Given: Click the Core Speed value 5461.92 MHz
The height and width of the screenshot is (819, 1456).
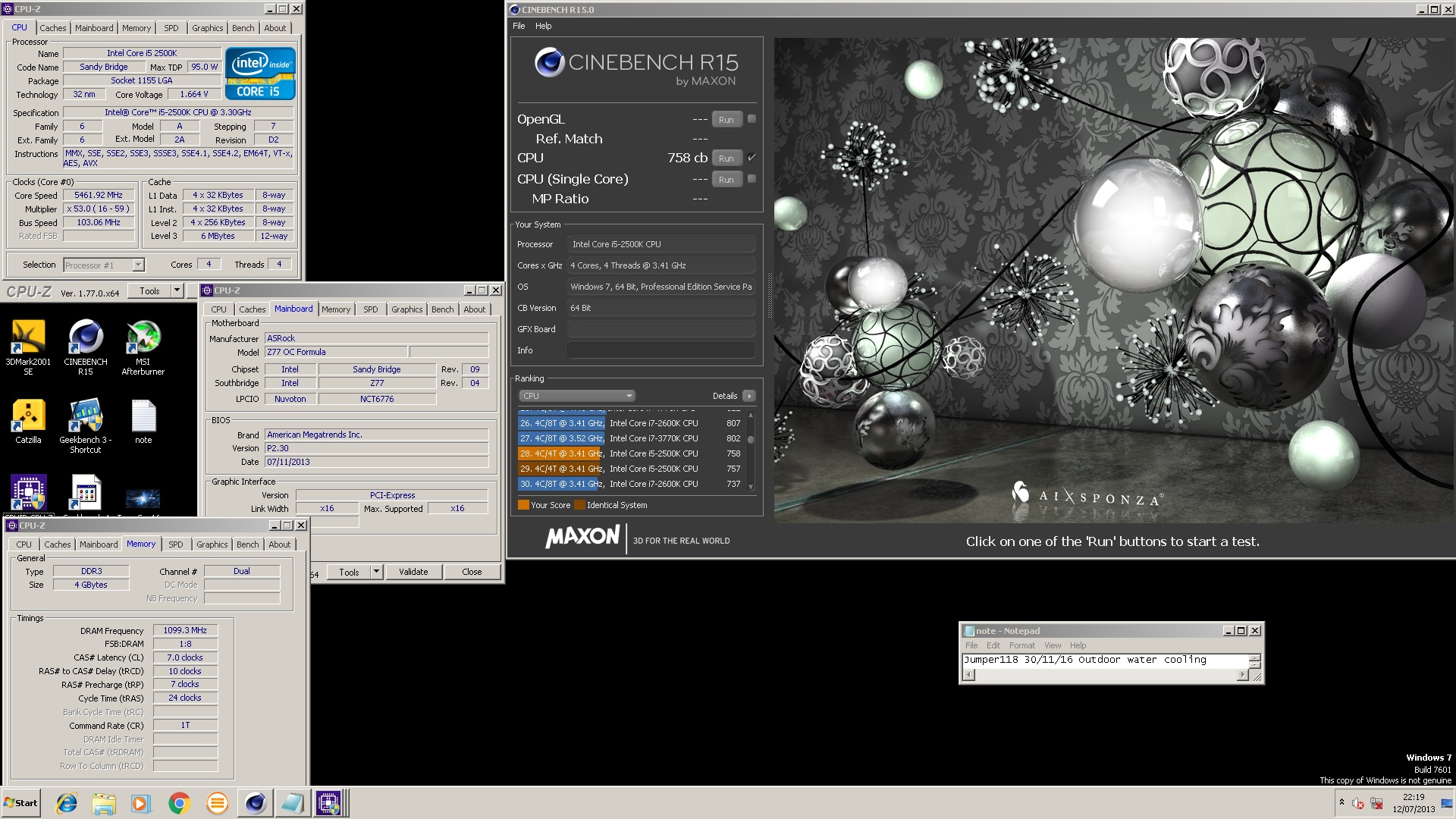Looking at the screenshot, I should pyautogui.click(x=99, y=195).
